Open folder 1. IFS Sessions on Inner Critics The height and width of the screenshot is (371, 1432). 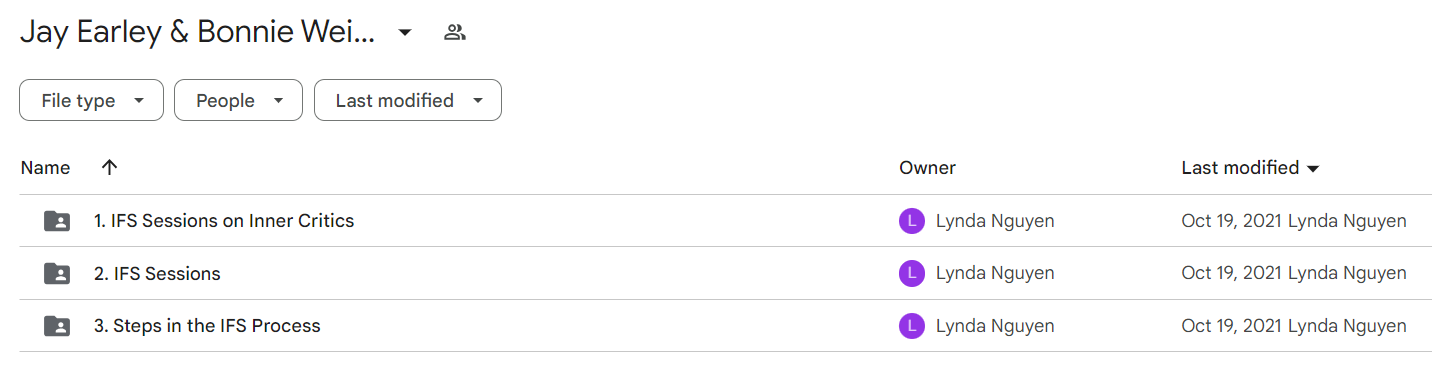point(224,221)
